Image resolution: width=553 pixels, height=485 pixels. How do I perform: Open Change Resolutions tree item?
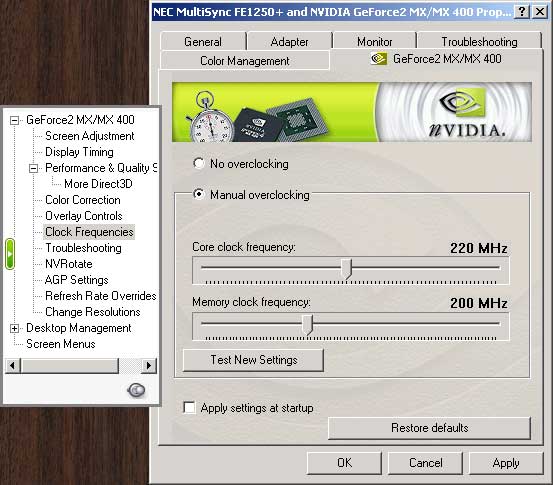tap(93, 312)
